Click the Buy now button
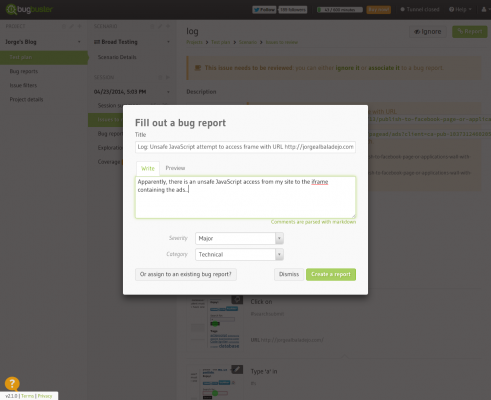 379,10
